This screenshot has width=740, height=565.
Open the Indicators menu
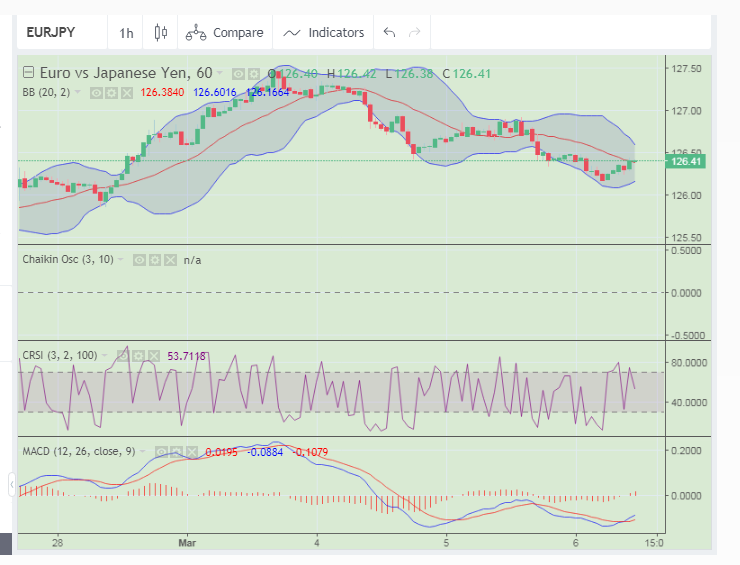tap(324, 33)
